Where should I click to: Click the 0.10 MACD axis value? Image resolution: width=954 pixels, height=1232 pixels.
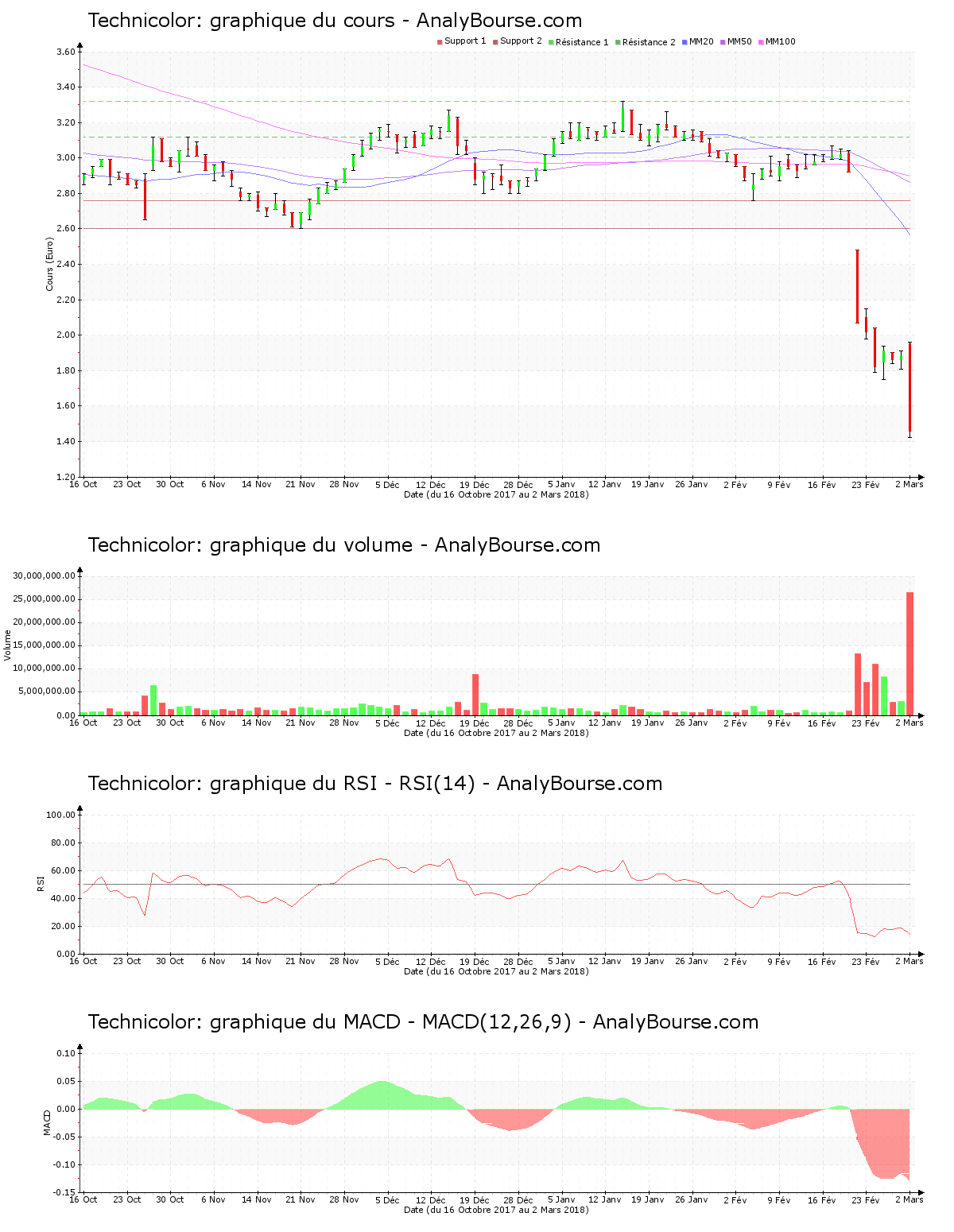tap(66, 1053)
